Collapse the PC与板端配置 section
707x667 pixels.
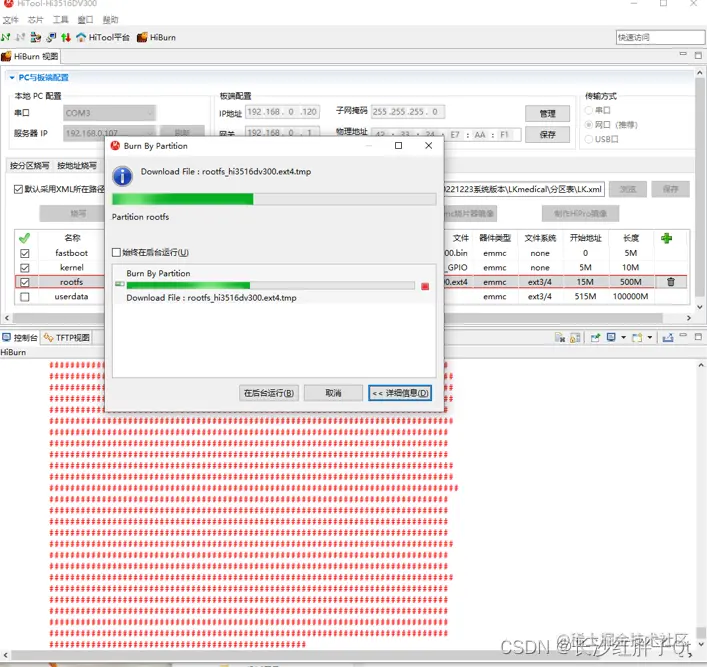pyautogui.click(x=12, y=78)
